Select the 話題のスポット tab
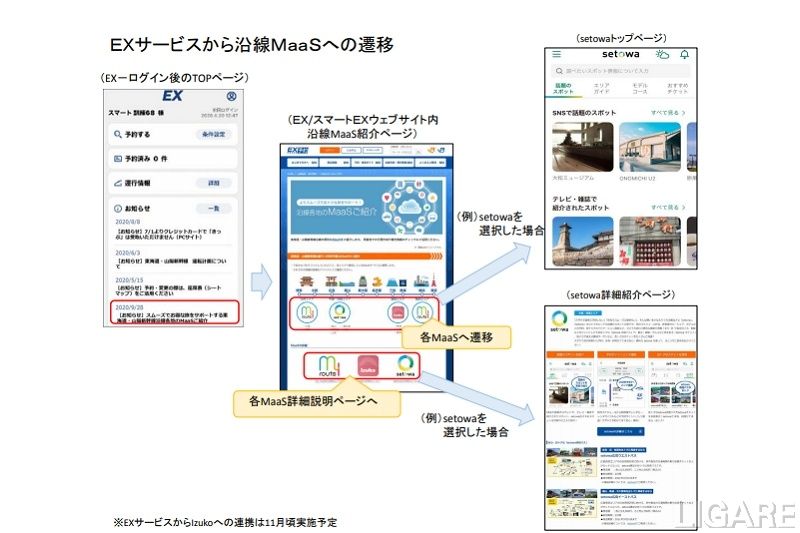Viewport: 800px width, 533px height. (x=563, y=88)
